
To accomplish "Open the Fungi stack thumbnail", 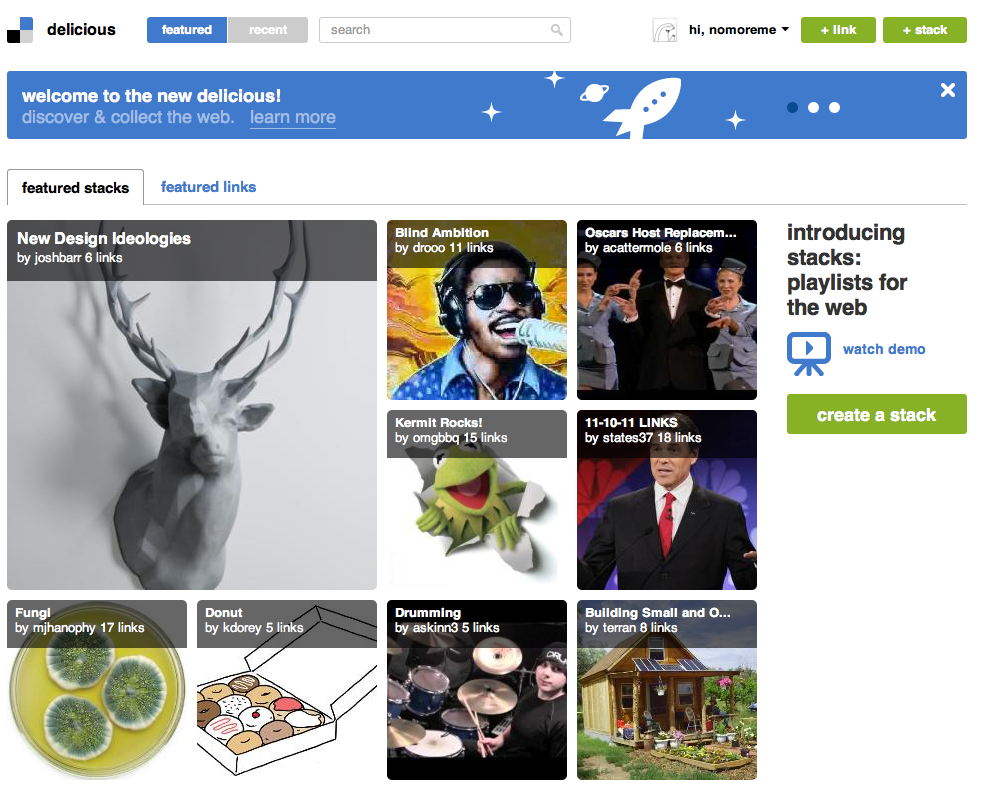I will pyautogui.click(x=97, y=690).
